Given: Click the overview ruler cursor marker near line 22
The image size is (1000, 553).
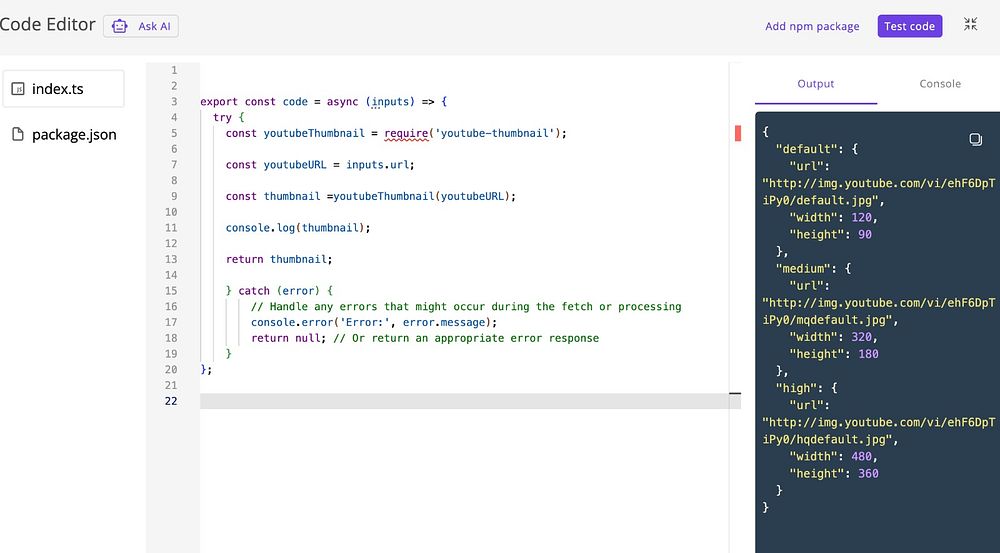Looking at the screenshot, I should (735, 394).
